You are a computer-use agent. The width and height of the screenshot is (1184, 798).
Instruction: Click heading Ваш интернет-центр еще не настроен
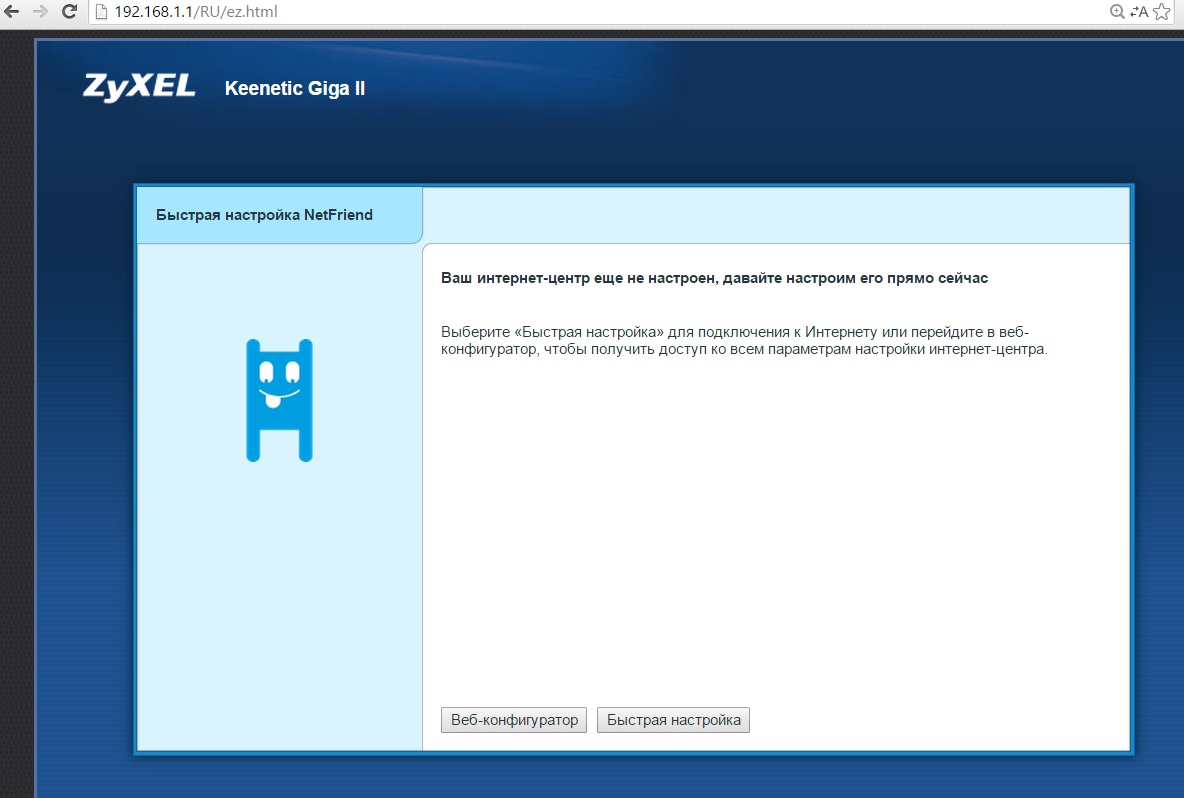[714, 278]
